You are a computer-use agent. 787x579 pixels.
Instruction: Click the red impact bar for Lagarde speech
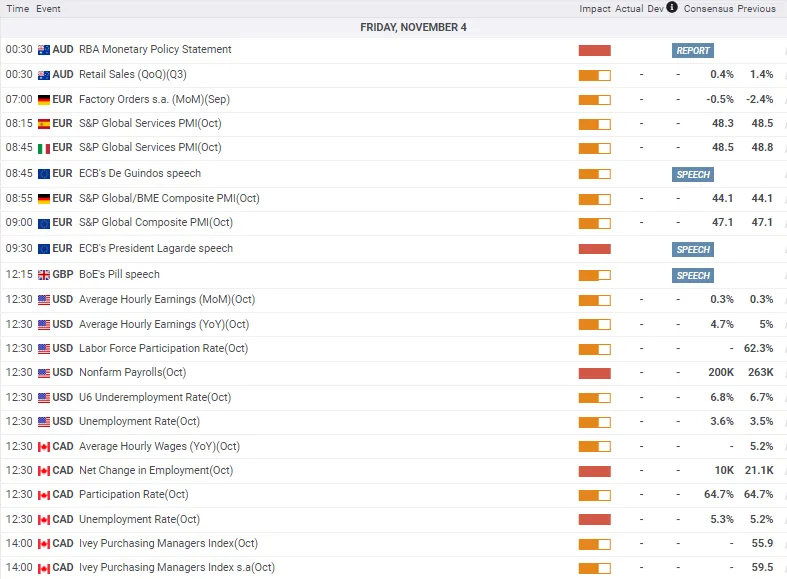point(594,249)
